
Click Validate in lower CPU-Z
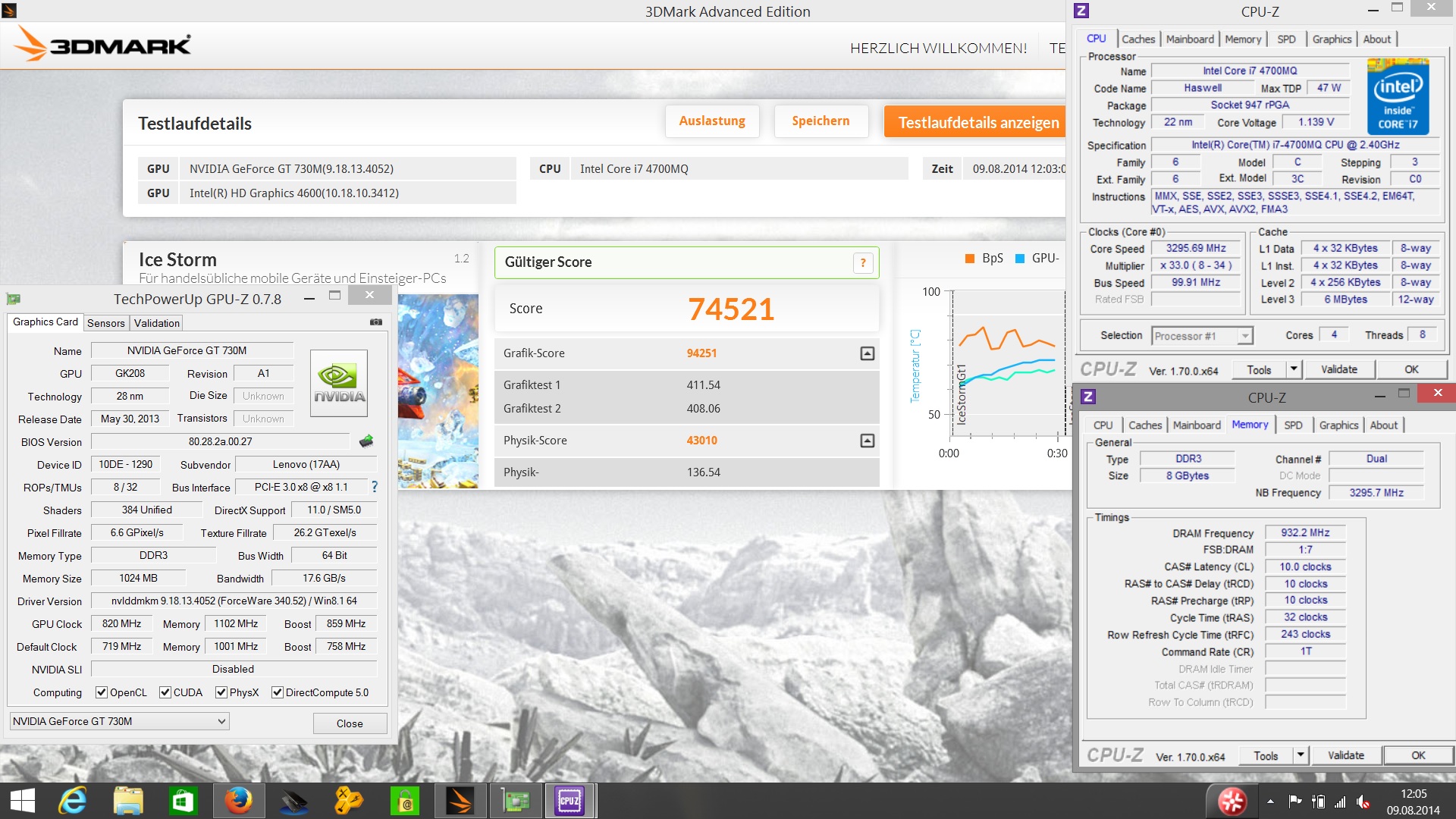click(1345, 755)
